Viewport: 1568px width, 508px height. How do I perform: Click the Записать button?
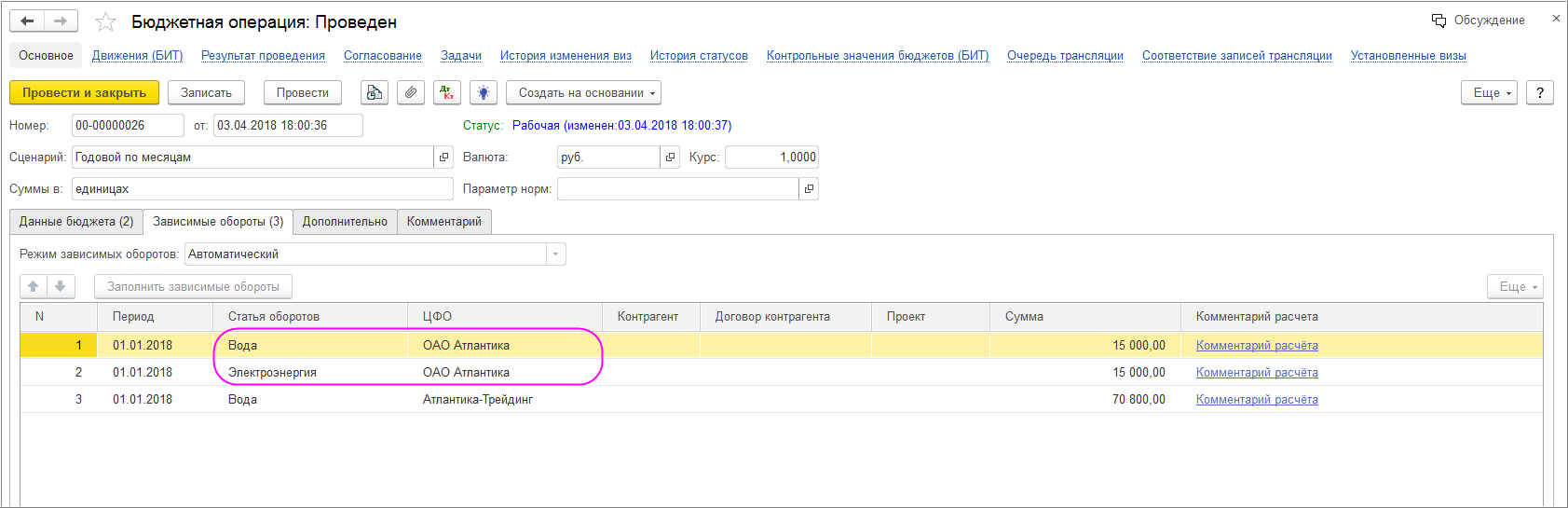[x=206, y=93]
